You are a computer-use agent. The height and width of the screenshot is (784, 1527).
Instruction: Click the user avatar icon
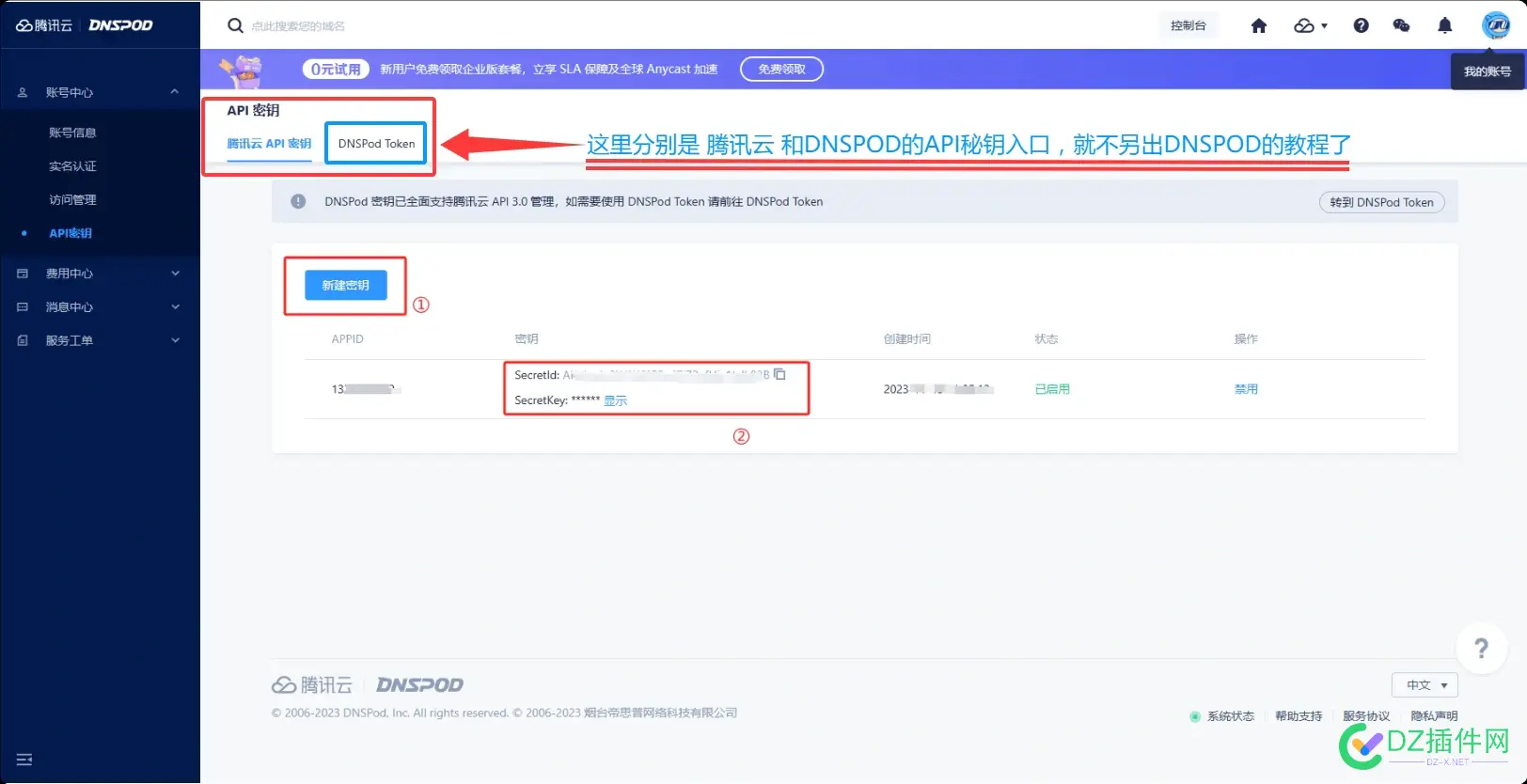[1496, 25]
